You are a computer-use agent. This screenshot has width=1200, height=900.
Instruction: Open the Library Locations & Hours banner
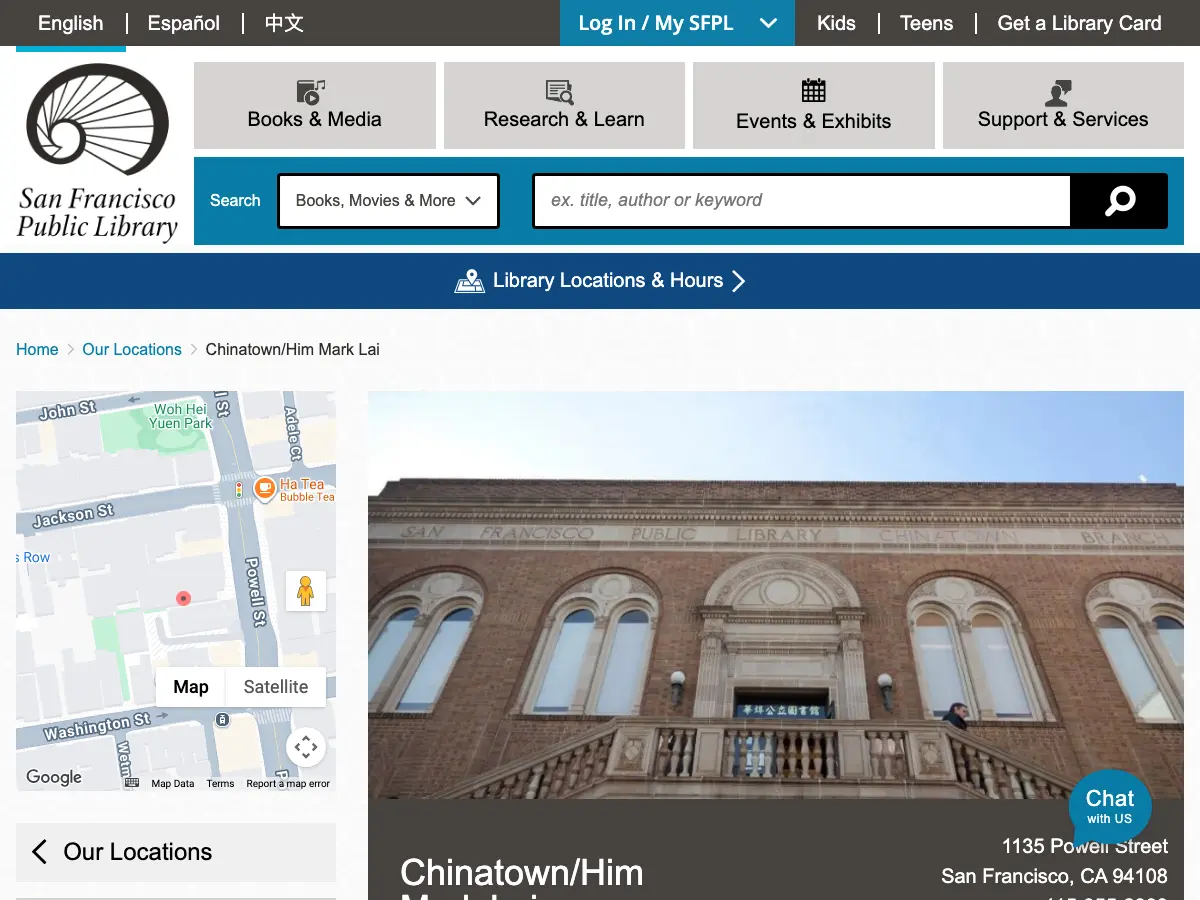600,281
